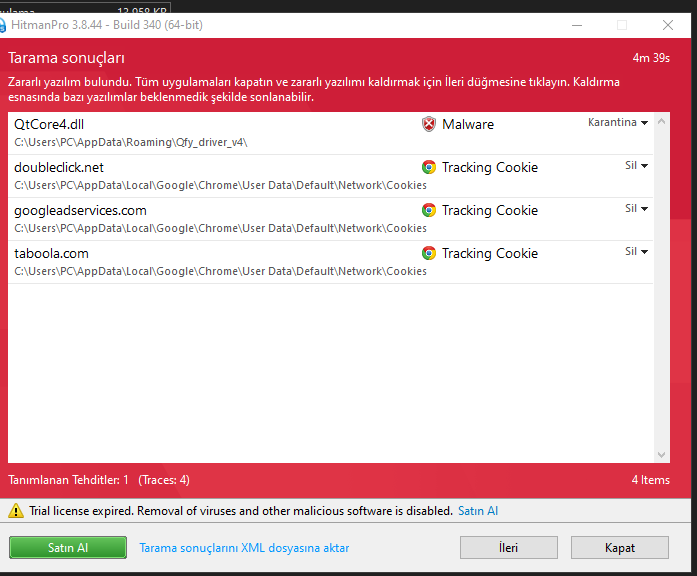Open the Sil dropdown for doubleclick.net
697x576 pixels.
click(x=637, y=166)
